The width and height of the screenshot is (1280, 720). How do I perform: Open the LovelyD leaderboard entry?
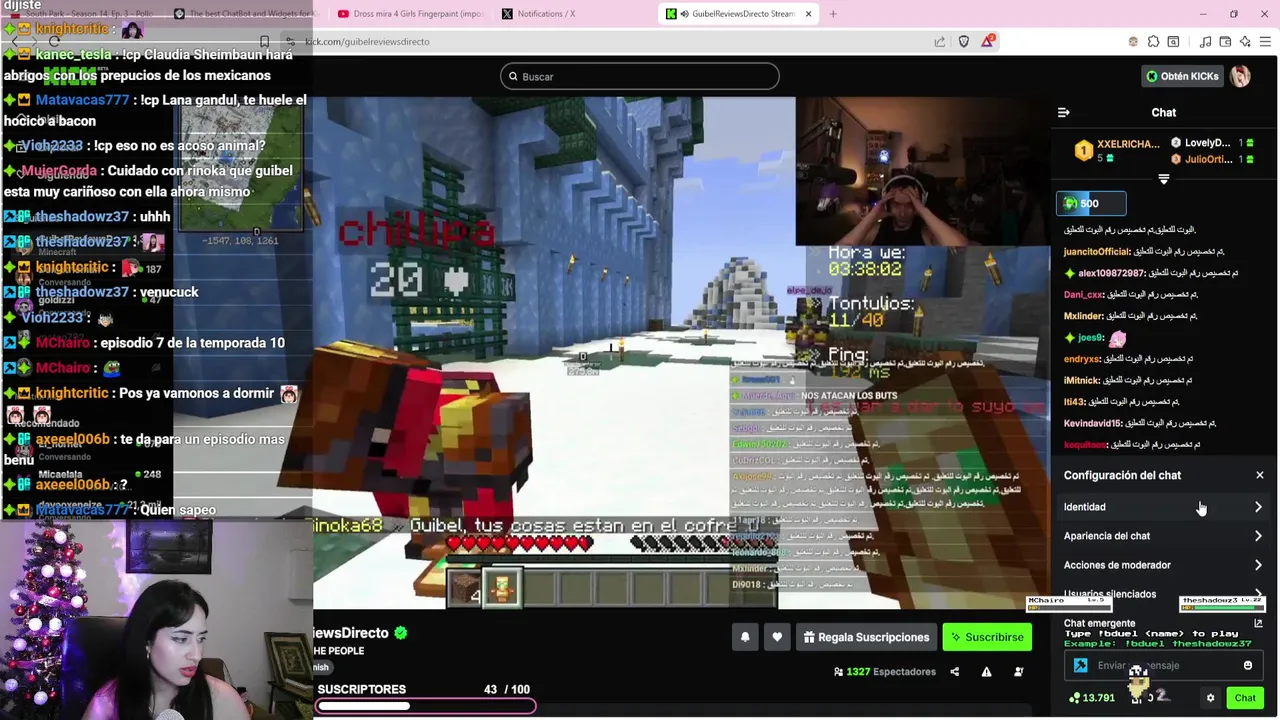1212,143
